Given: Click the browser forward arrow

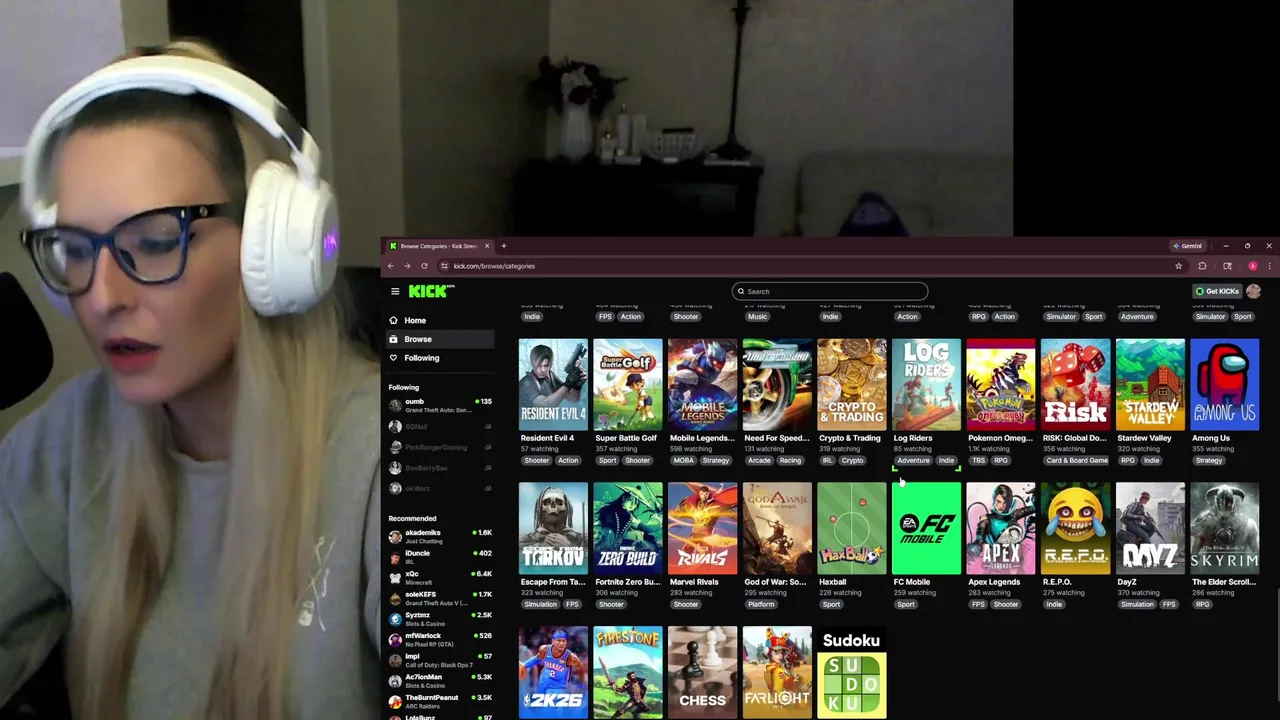Looking at the screenshot, I should (x=407, y=266).
